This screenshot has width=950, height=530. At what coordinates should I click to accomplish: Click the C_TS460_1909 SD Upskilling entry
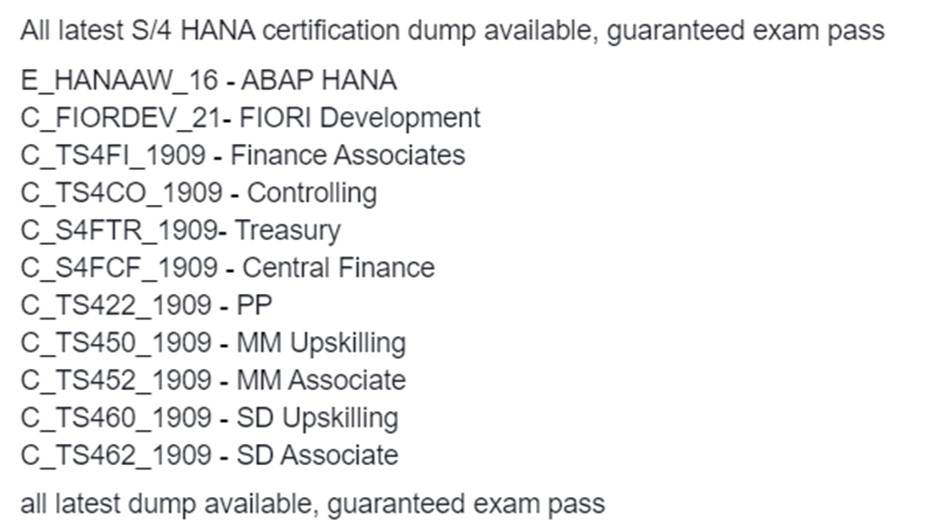[x=210, y=419]
